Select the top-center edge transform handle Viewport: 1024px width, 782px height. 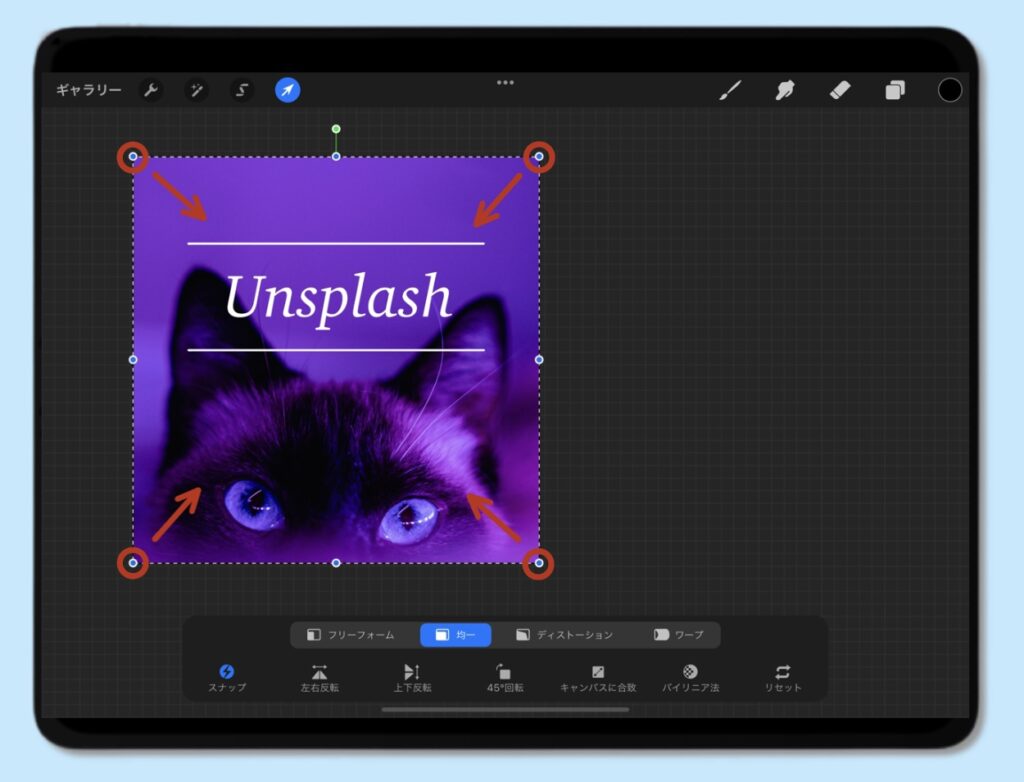[x=336, y=157]
